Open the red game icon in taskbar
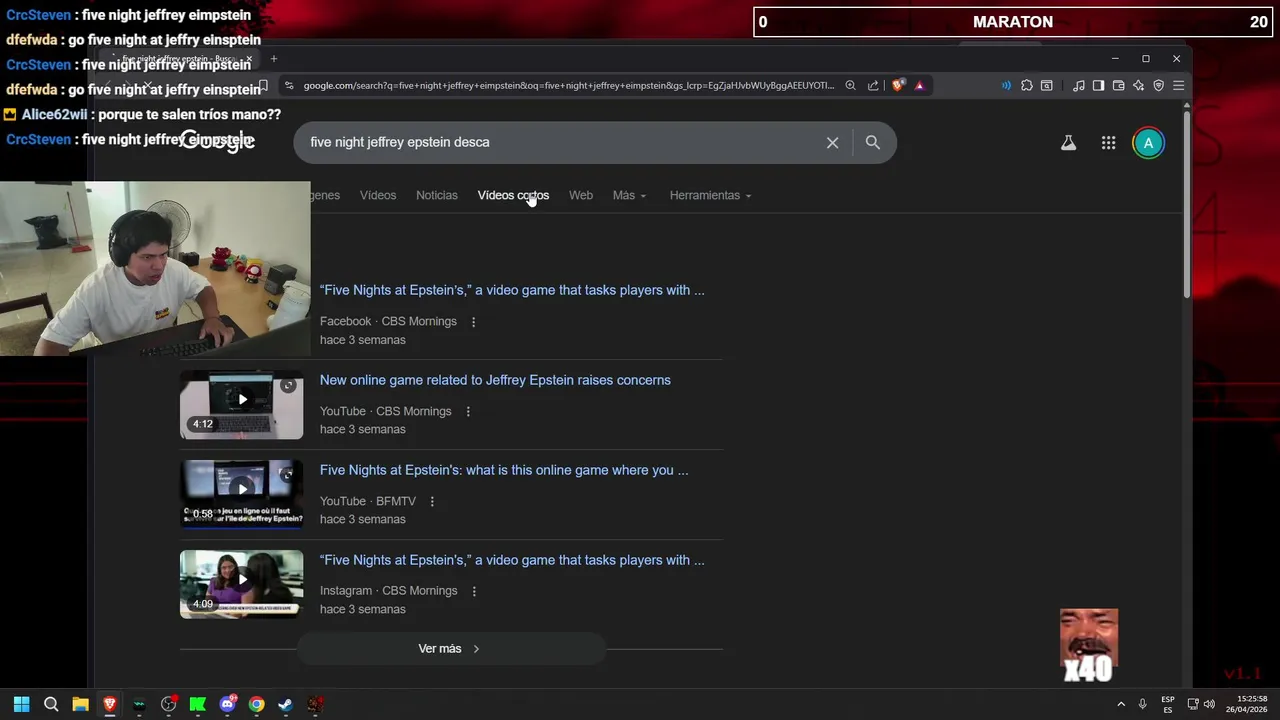Image resolution: width=1280 pixels, height=720 pixels. tap(315, 704)
